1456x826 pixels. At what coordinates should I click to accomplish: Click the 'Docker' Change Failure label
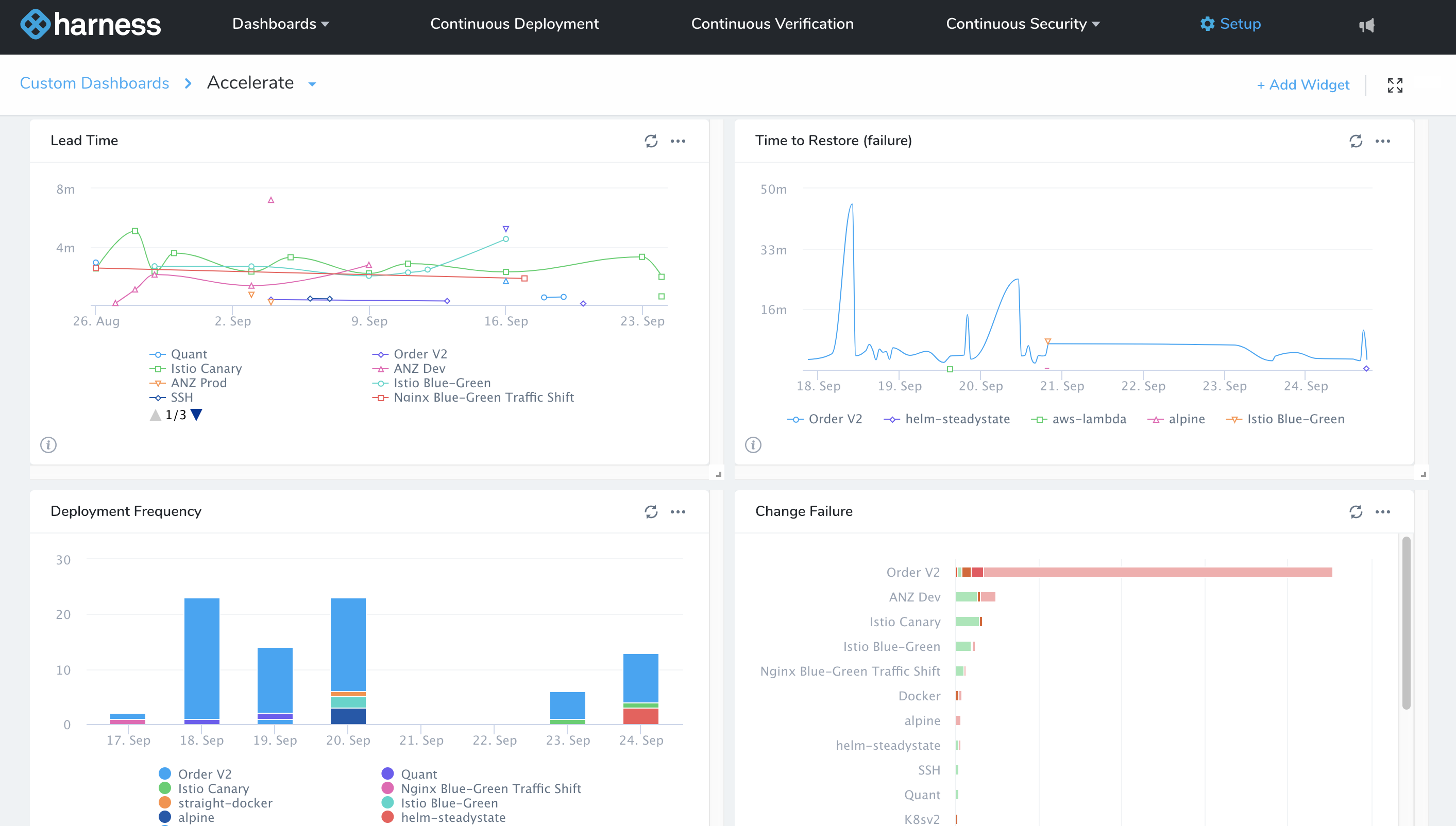(919, 696)
